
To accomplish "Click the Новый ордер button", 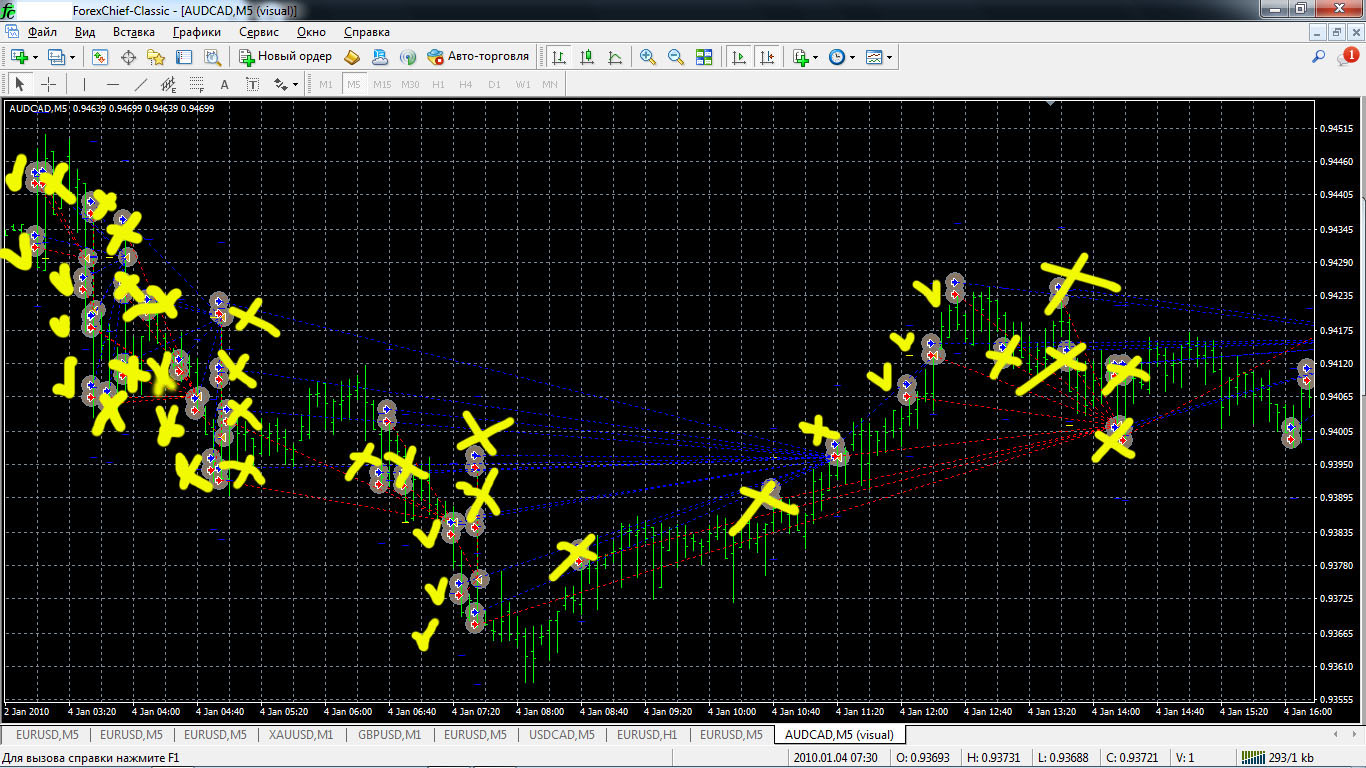I will [285, 57].
